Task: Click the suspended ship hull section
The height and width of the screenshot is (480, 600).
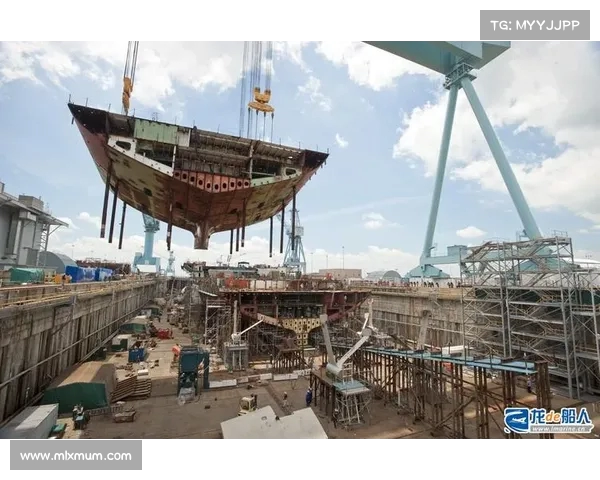Action: click(196, 170)
